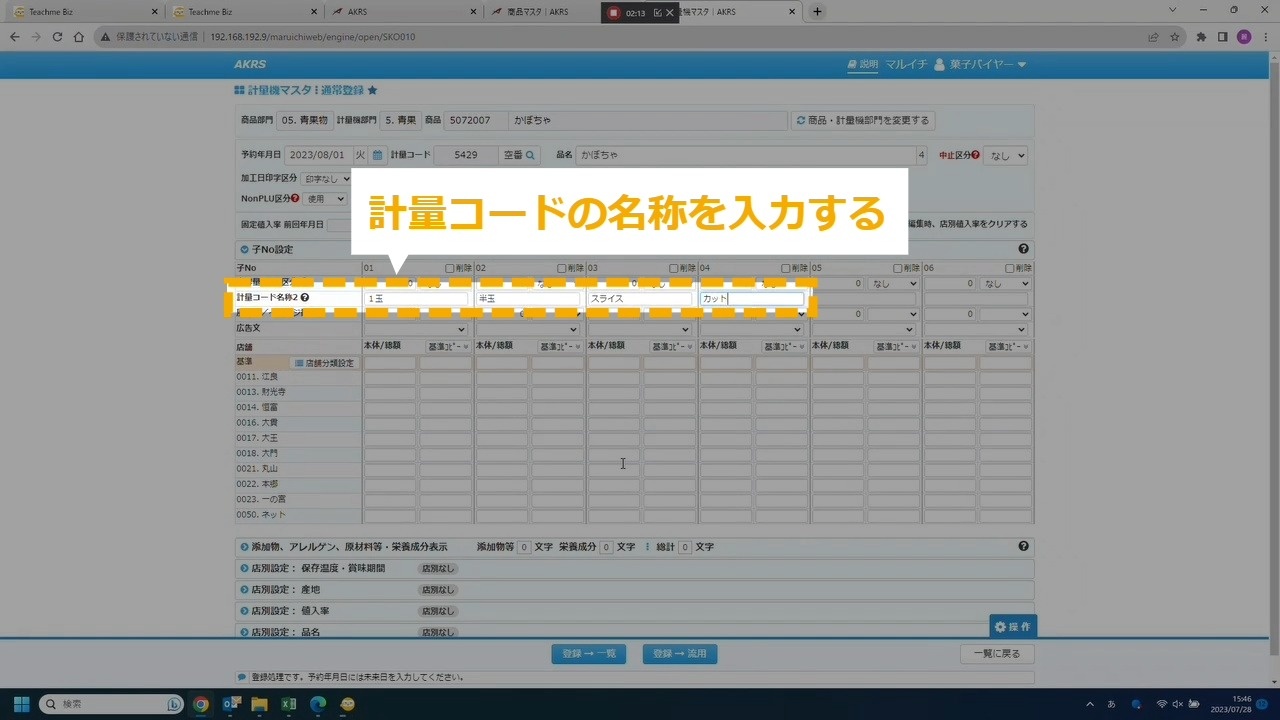Click help icon beside 計量コード名称2
This screenshot has height=720, width=1280.
pos(305,298)
